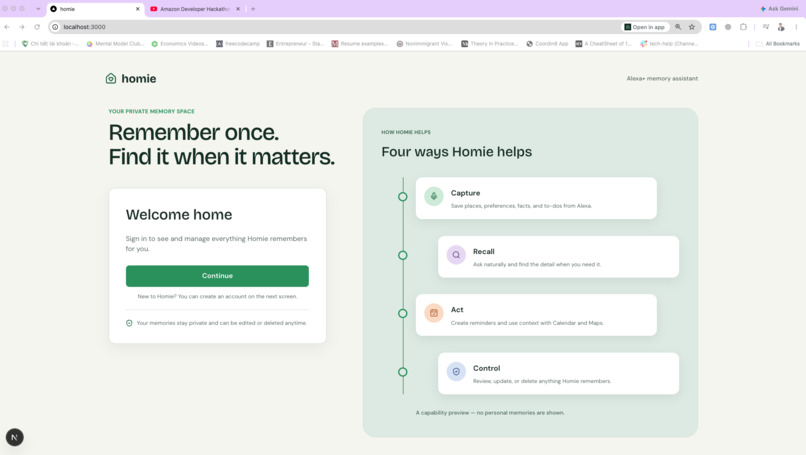This screenshot has width=806, height=455.
Task: Click the Act calendar icon
Action: click(434, 313)
